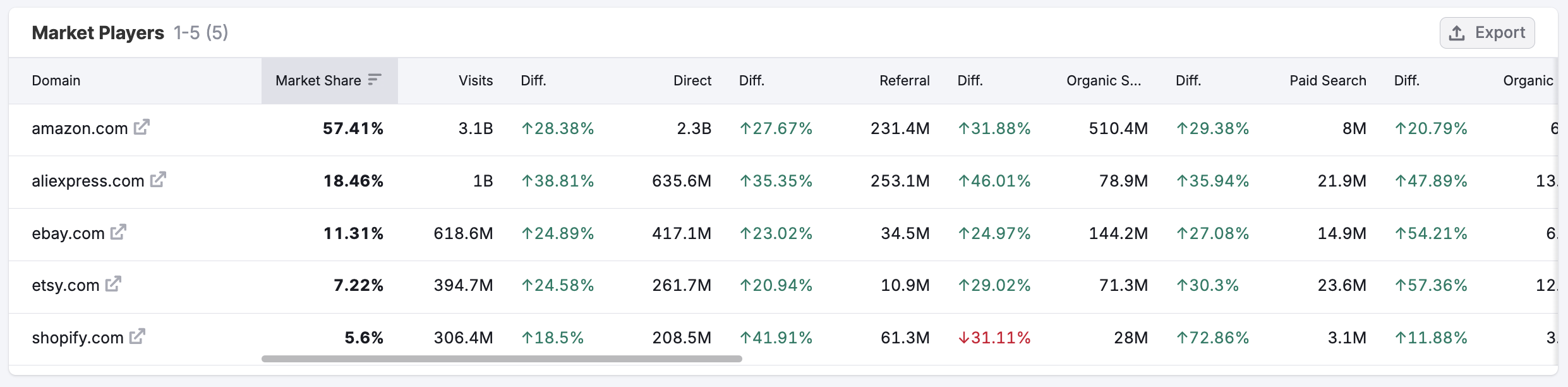The image size is (1568, 387).
Task: Select the Paid Search column header
Action: [1327, 80]
